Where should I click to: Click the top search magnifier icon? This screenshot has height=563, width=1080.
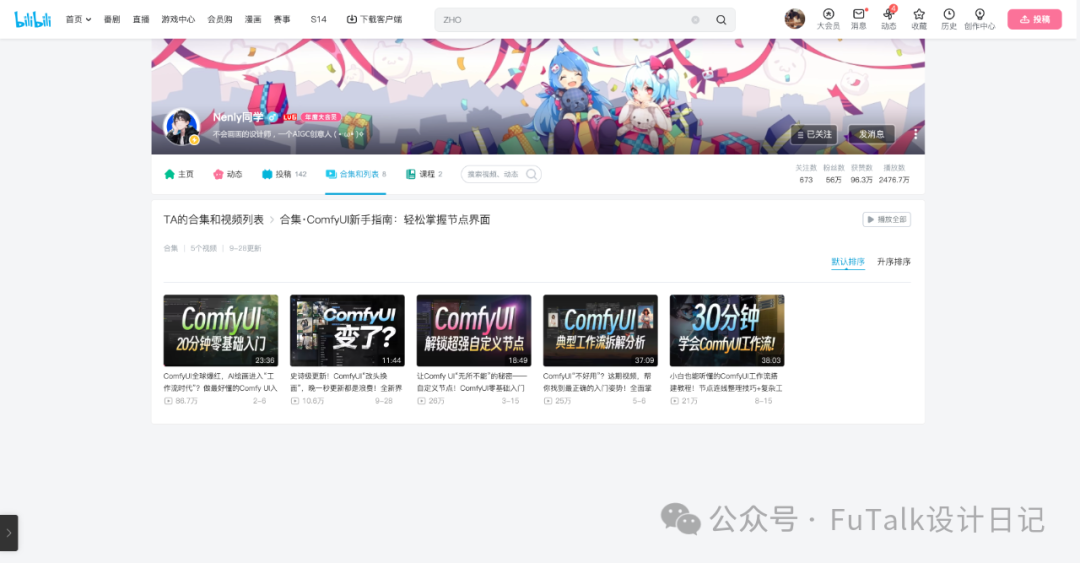click(720, 20)
